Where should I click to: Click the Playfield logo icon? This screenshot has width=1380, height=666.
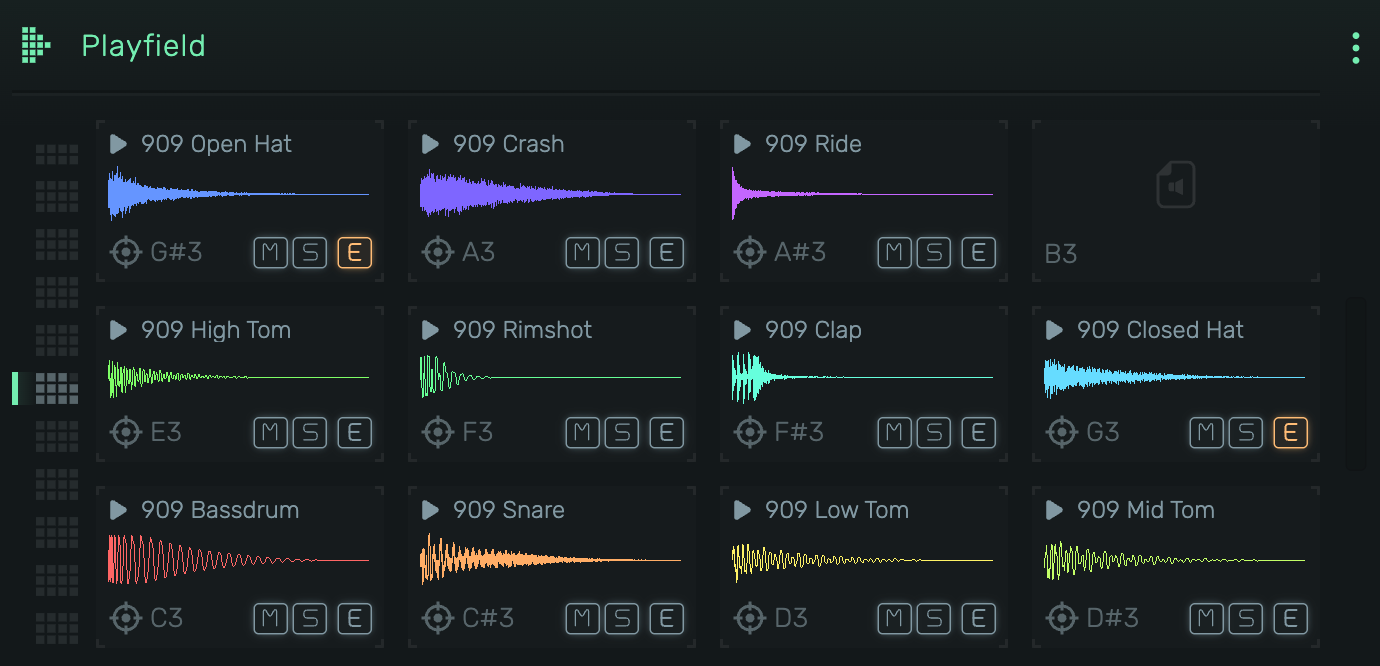pyautogui.click(x=36, y=45)
